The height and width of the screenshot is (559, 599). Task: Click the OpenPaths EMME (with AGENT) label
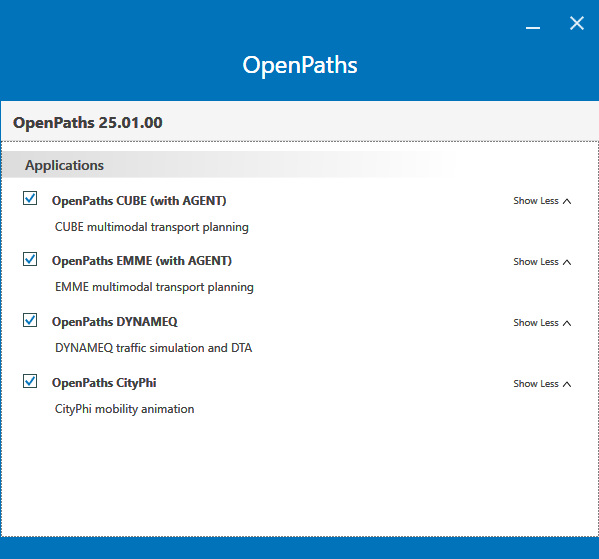pos(142,261)
